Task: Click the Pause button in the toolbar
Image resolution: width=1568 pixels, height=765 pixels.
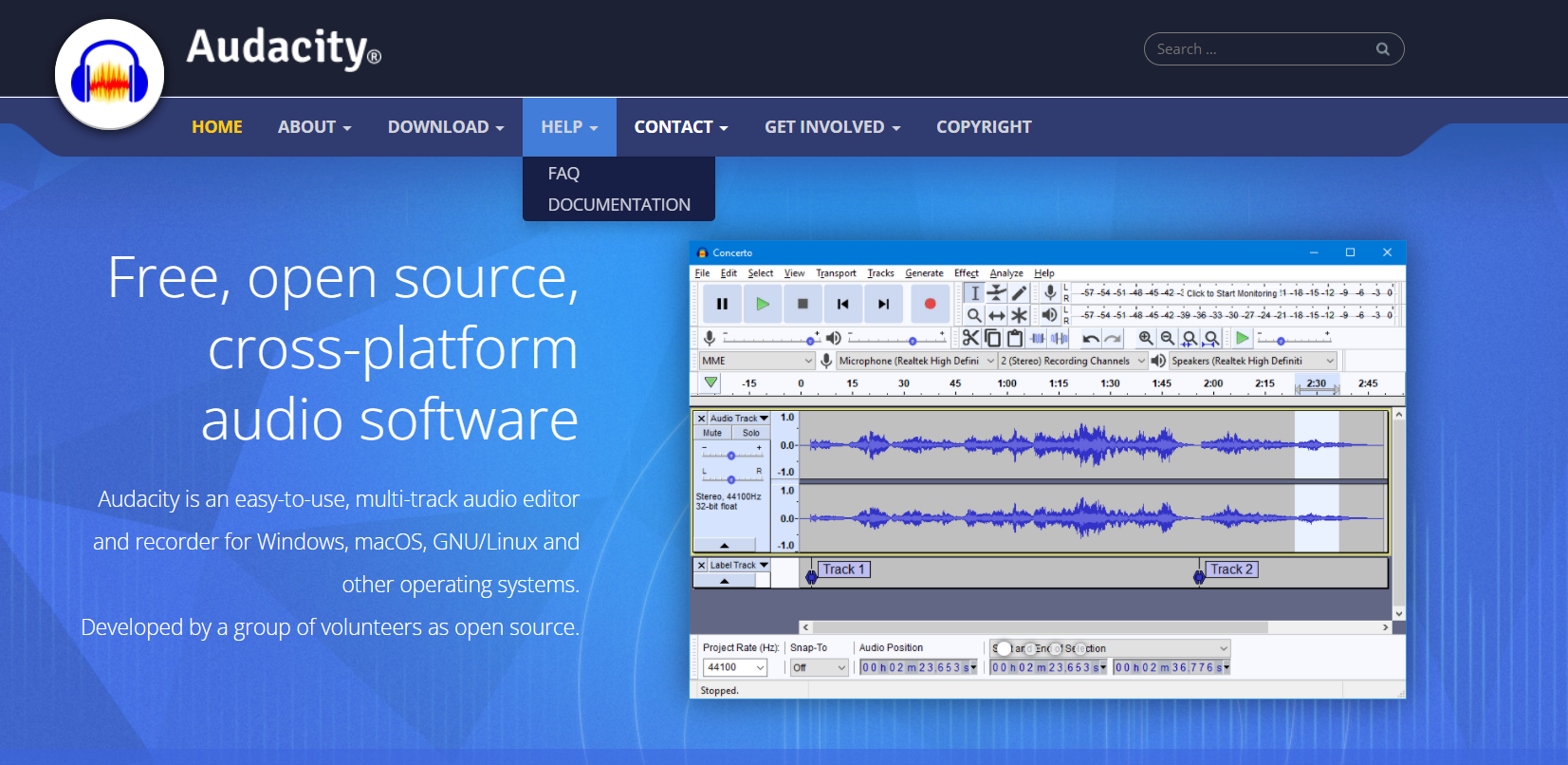Action: coord(722,304)
